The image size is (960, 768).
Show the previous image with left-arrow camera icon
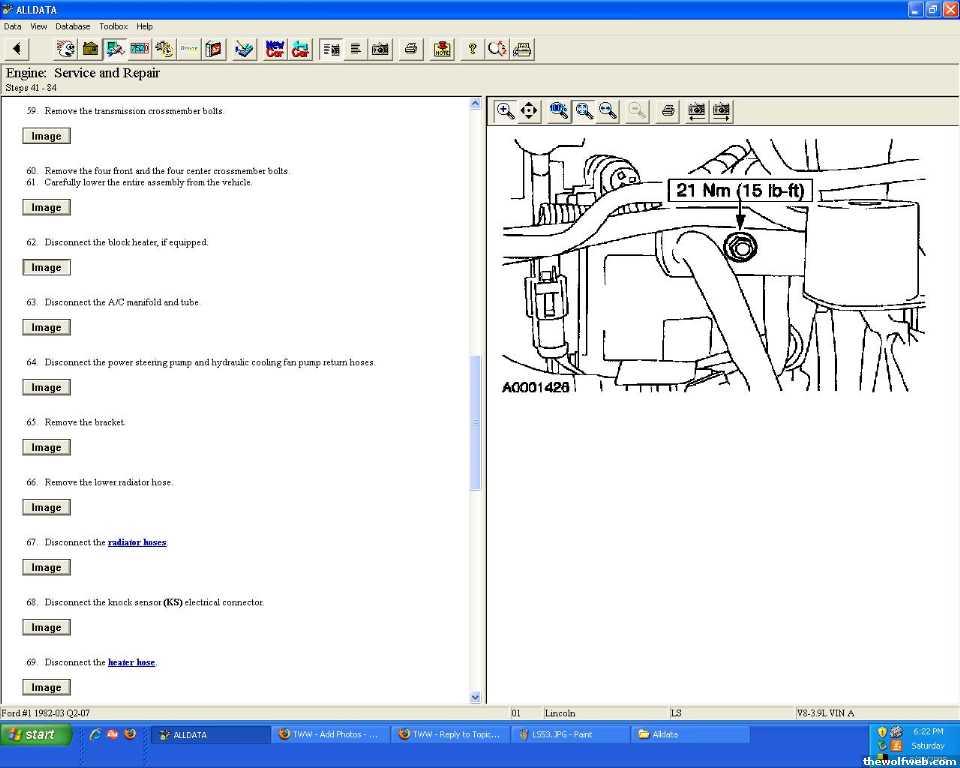[x=696, y=111]
